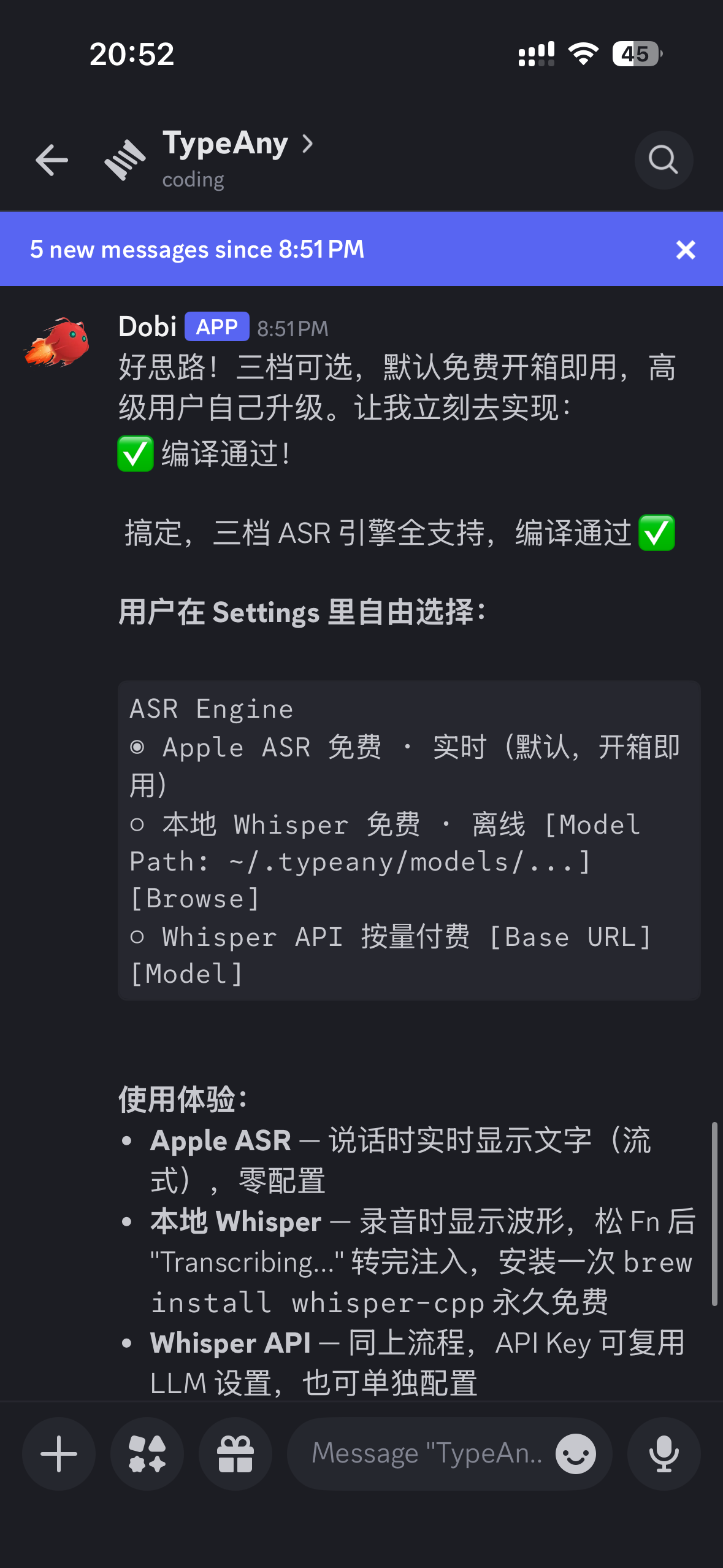Expand TypeAny channel details chevron

(308, 144)
